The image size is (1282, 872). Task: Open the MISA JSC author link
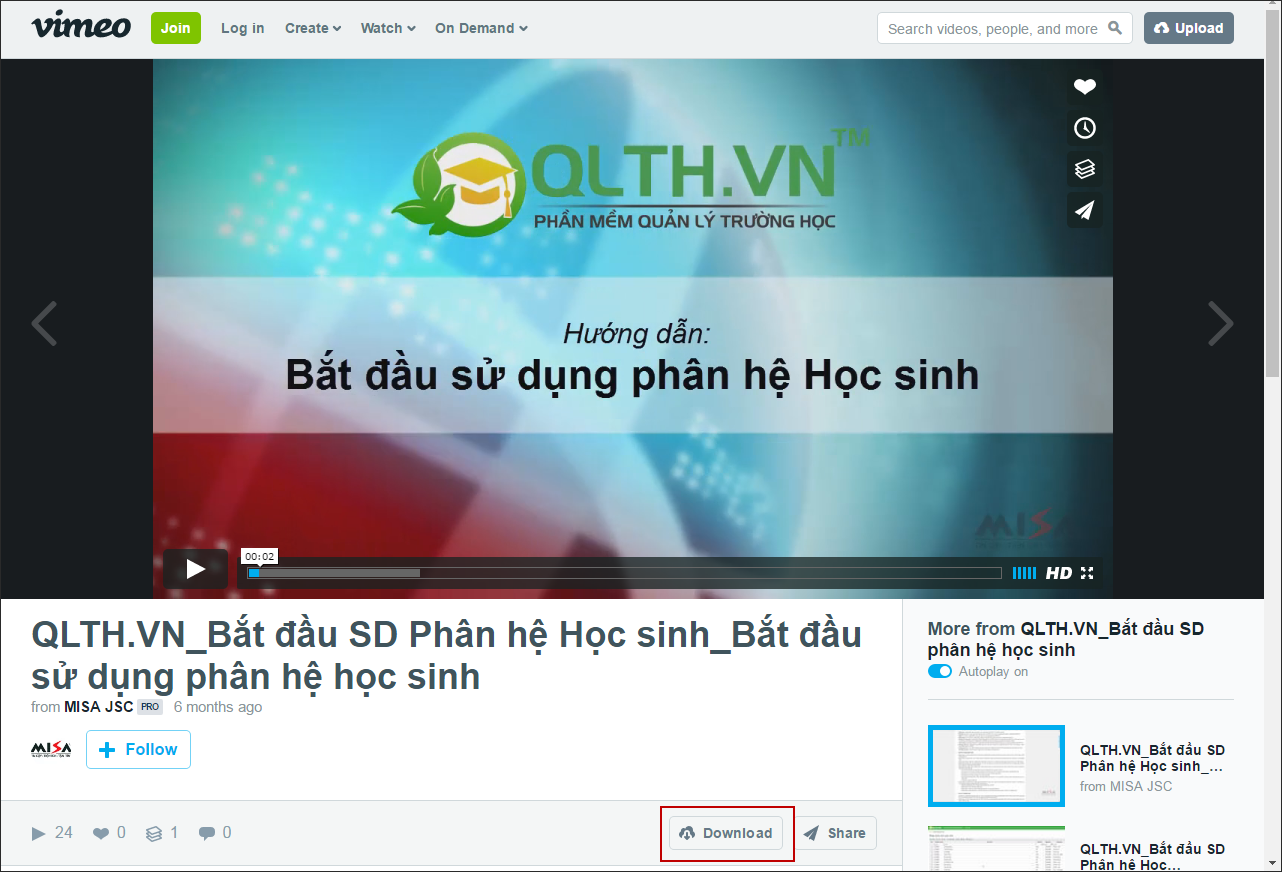tap(99, 707)
